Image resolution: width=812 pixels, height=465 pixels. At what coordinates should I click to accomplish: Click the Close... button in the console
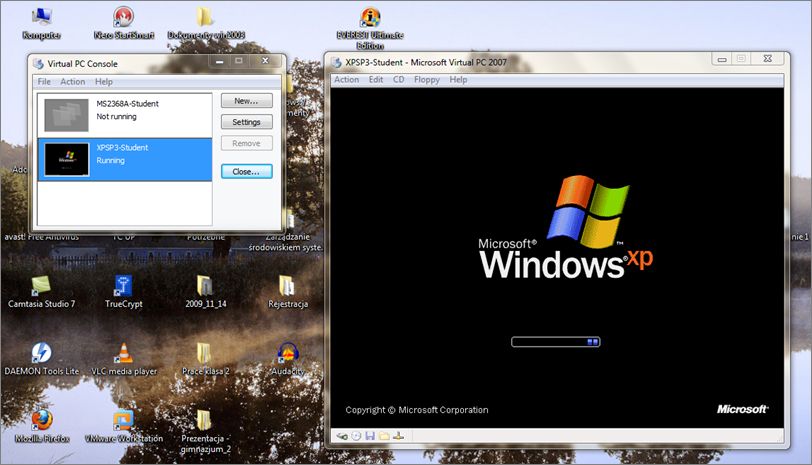click(246, 171)
